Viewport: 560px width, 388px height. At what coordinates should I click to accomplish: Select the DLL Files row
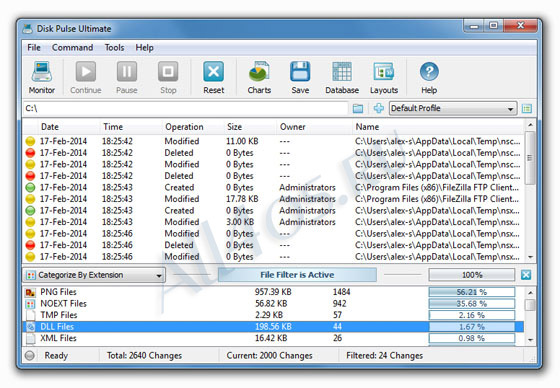[x=273, y=327]
